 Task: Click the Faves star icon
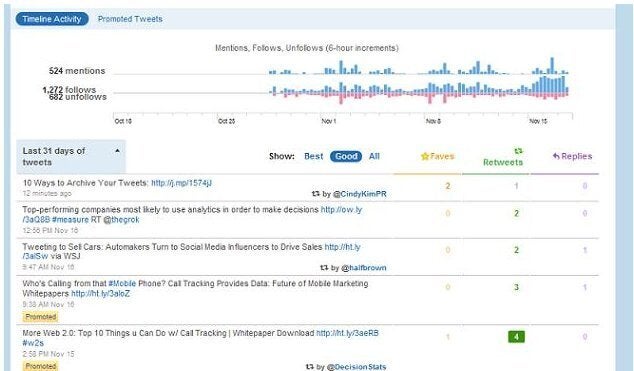(x=425, y=156)
